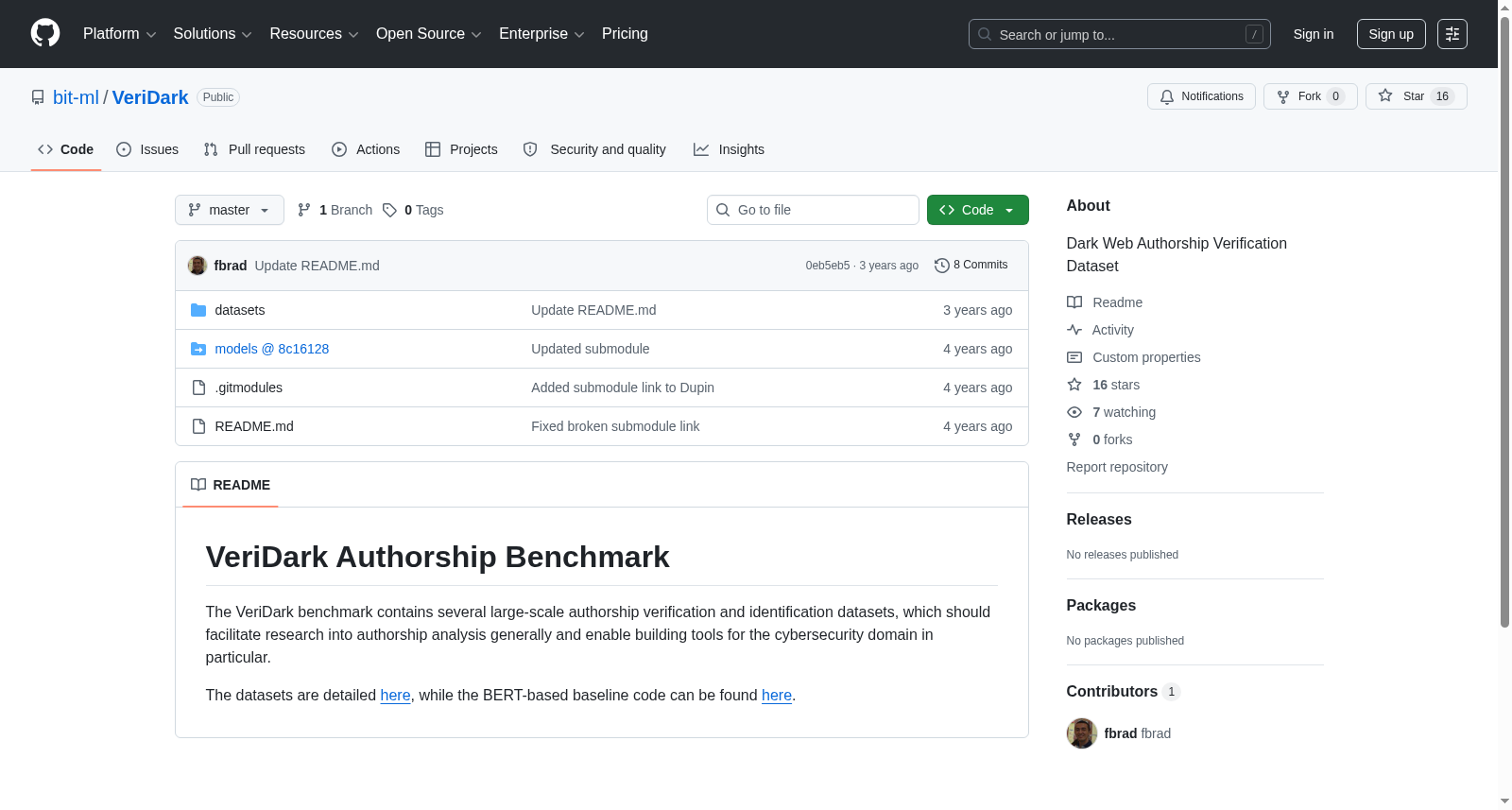Click the Notifications bell icon
The height and width of the screenshot is (810, 1512).
1167,96
